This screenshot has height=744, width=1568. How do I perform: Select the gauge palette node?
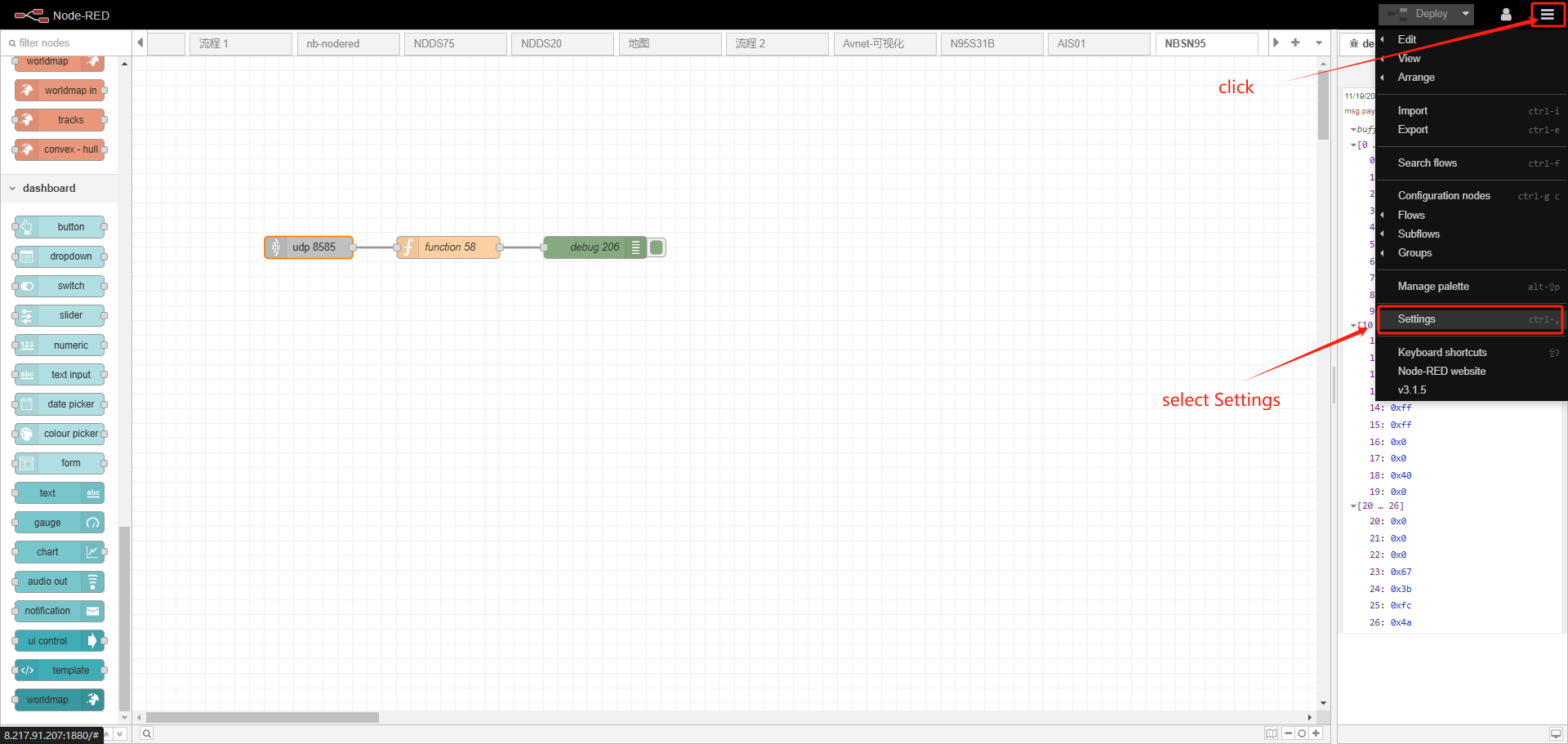point(60,523)
